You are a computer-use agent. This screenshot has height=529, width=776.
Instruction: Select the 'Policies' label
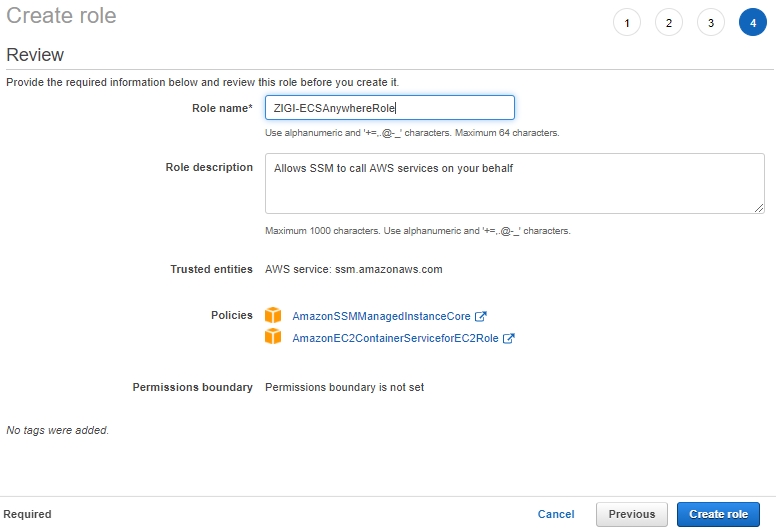[232, 315]
